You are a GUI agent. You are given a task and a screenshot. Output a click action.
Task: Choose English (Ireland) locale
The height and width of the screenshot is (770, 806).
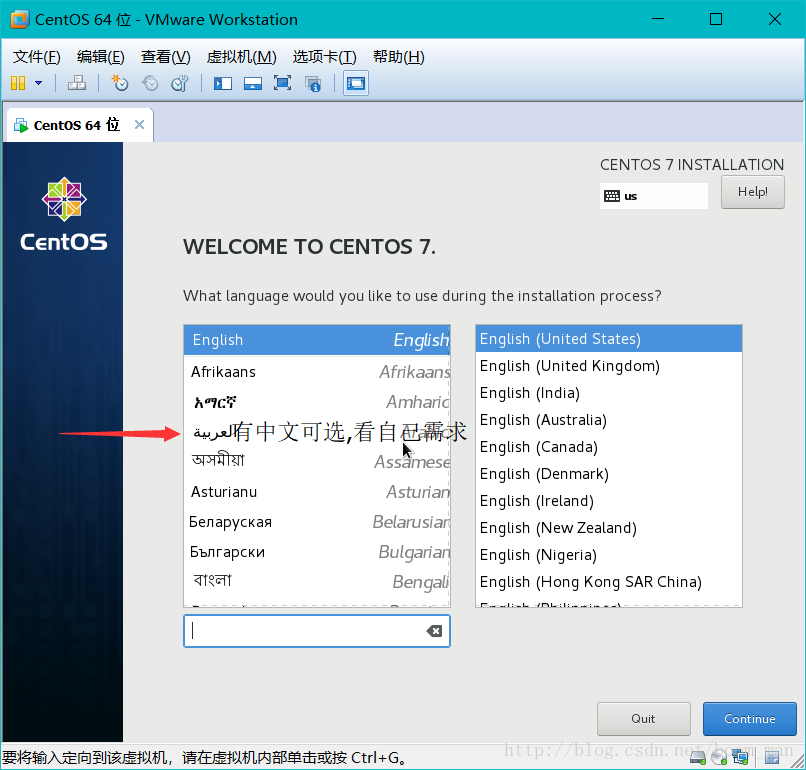pyautogui.click(x=609, y=501)
